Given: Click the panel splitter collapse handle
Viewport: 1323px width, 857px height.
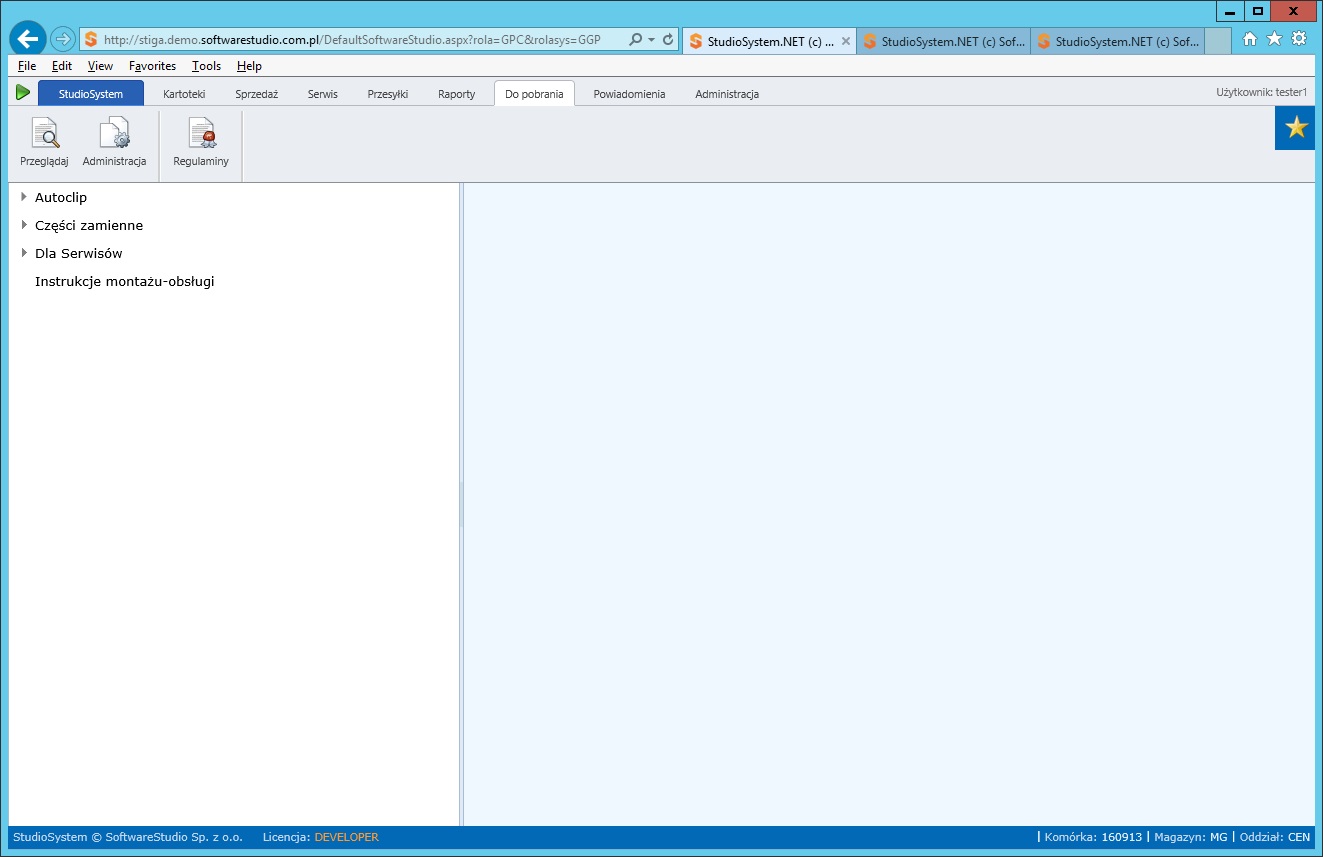Looking at the screenshot, I should (461, 504).
